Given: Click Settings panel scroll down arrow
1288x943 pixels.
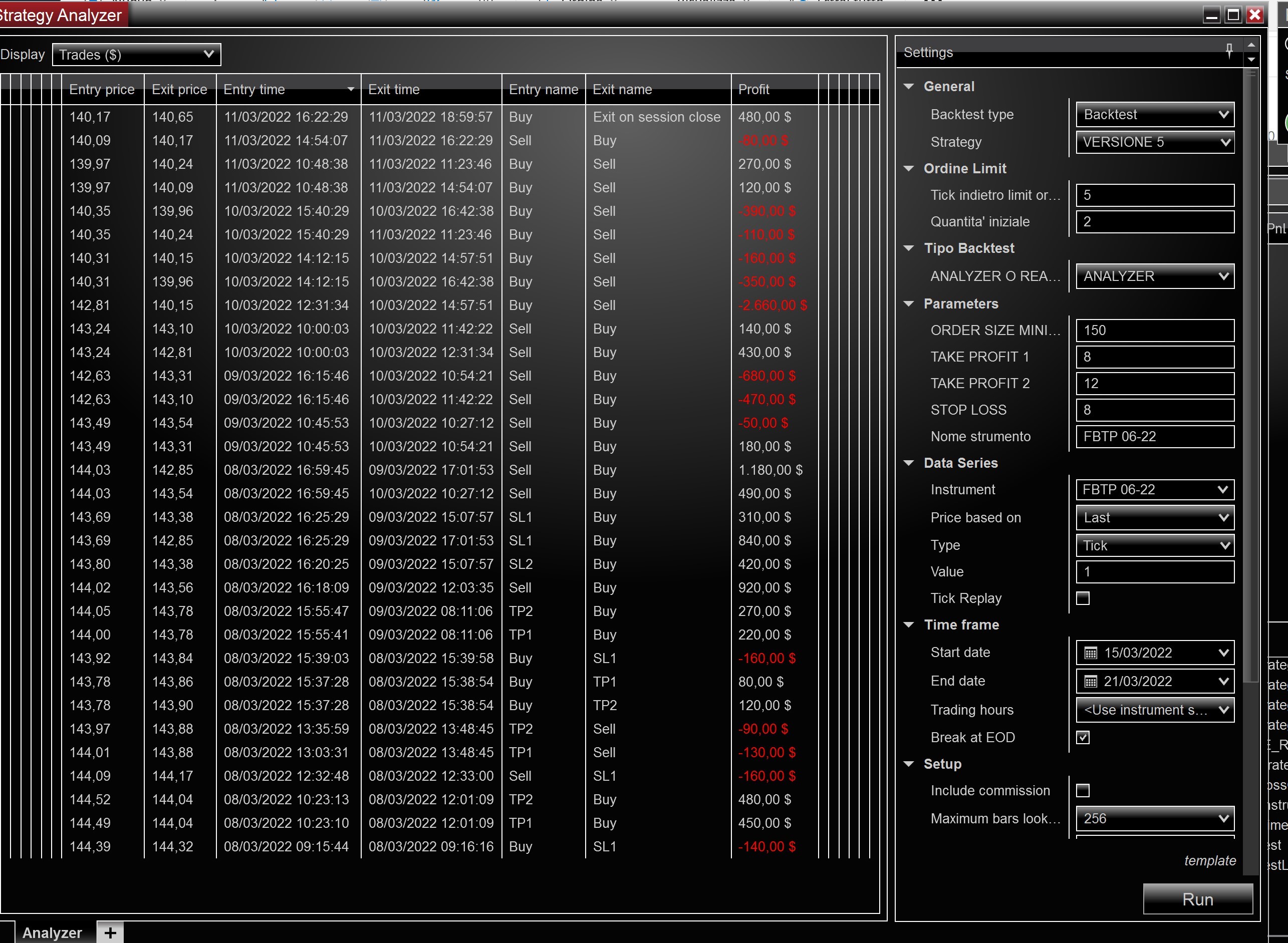Looking at the screenshot, I should pyautogui.click(x=1251, y=60).
